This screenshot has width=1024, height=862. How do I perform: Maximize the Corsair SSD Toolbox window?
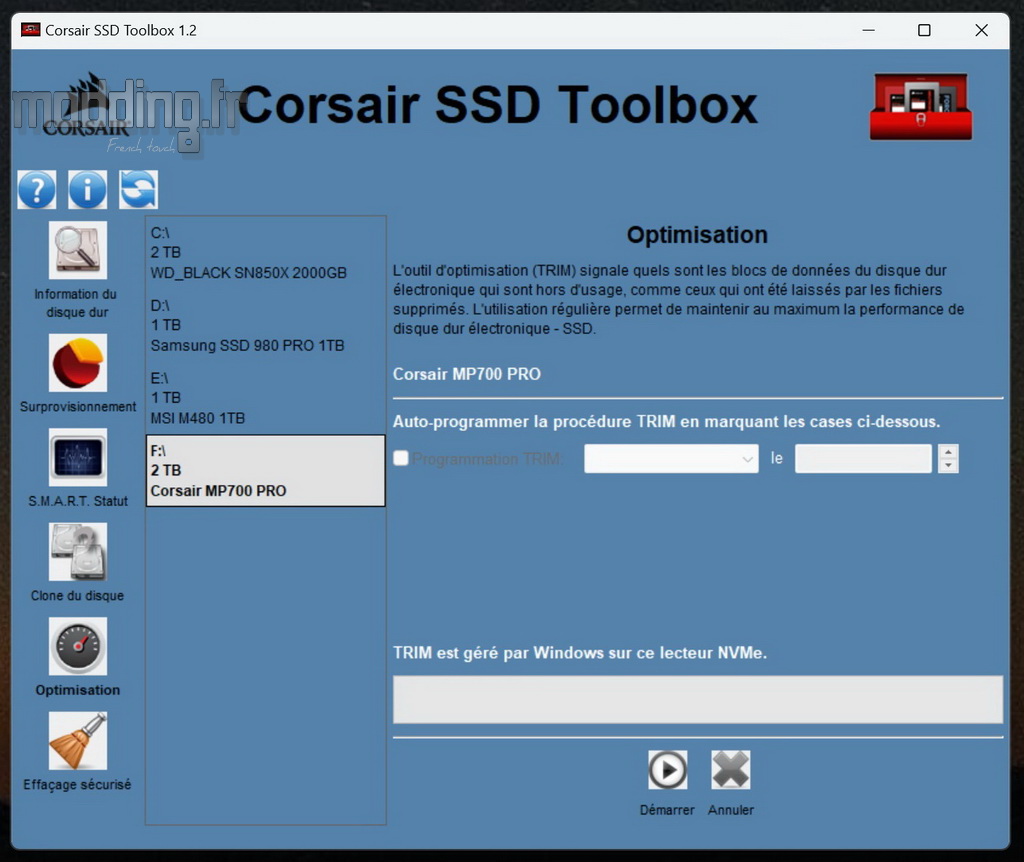[x=924, y=30]
